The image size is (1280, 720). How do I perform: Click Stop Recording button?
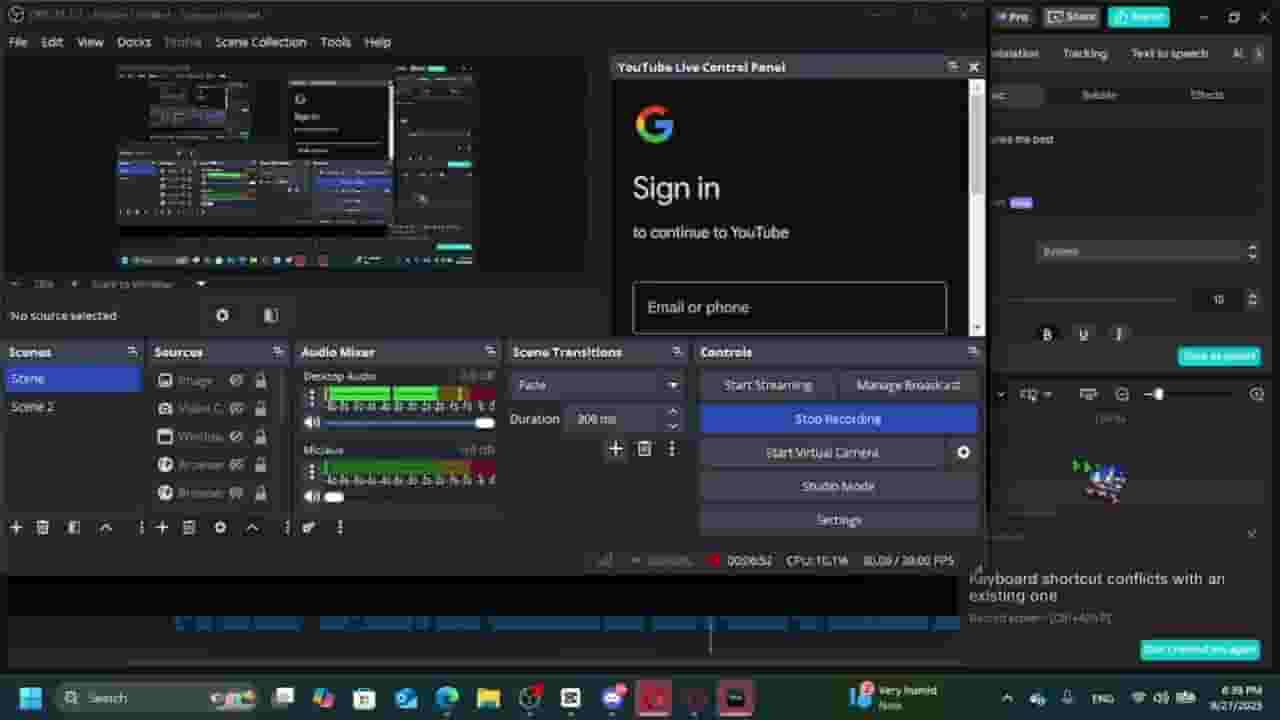(838, 419)
